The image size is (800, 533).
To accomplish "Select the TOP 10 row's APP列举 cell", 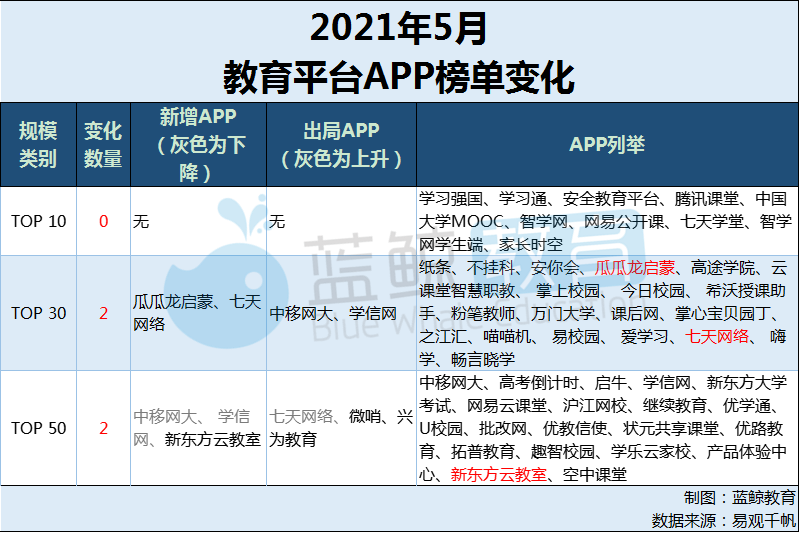I will [x=607, y=221].
